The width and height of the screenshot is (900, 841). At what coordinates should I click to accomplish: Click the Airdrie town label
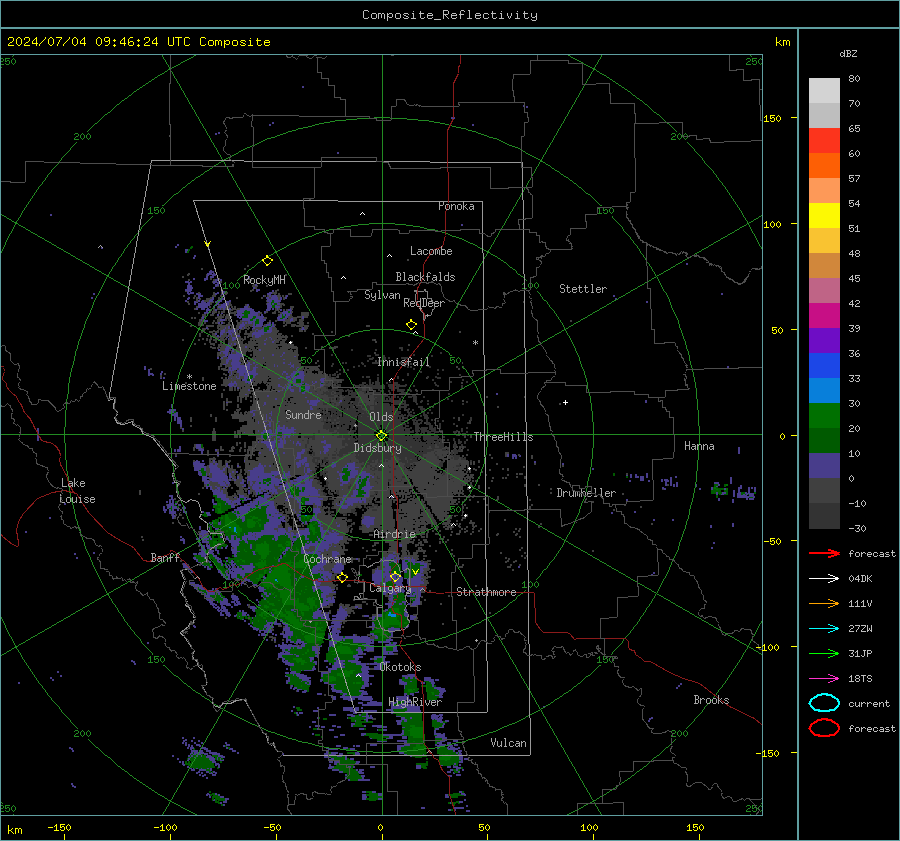394,534
